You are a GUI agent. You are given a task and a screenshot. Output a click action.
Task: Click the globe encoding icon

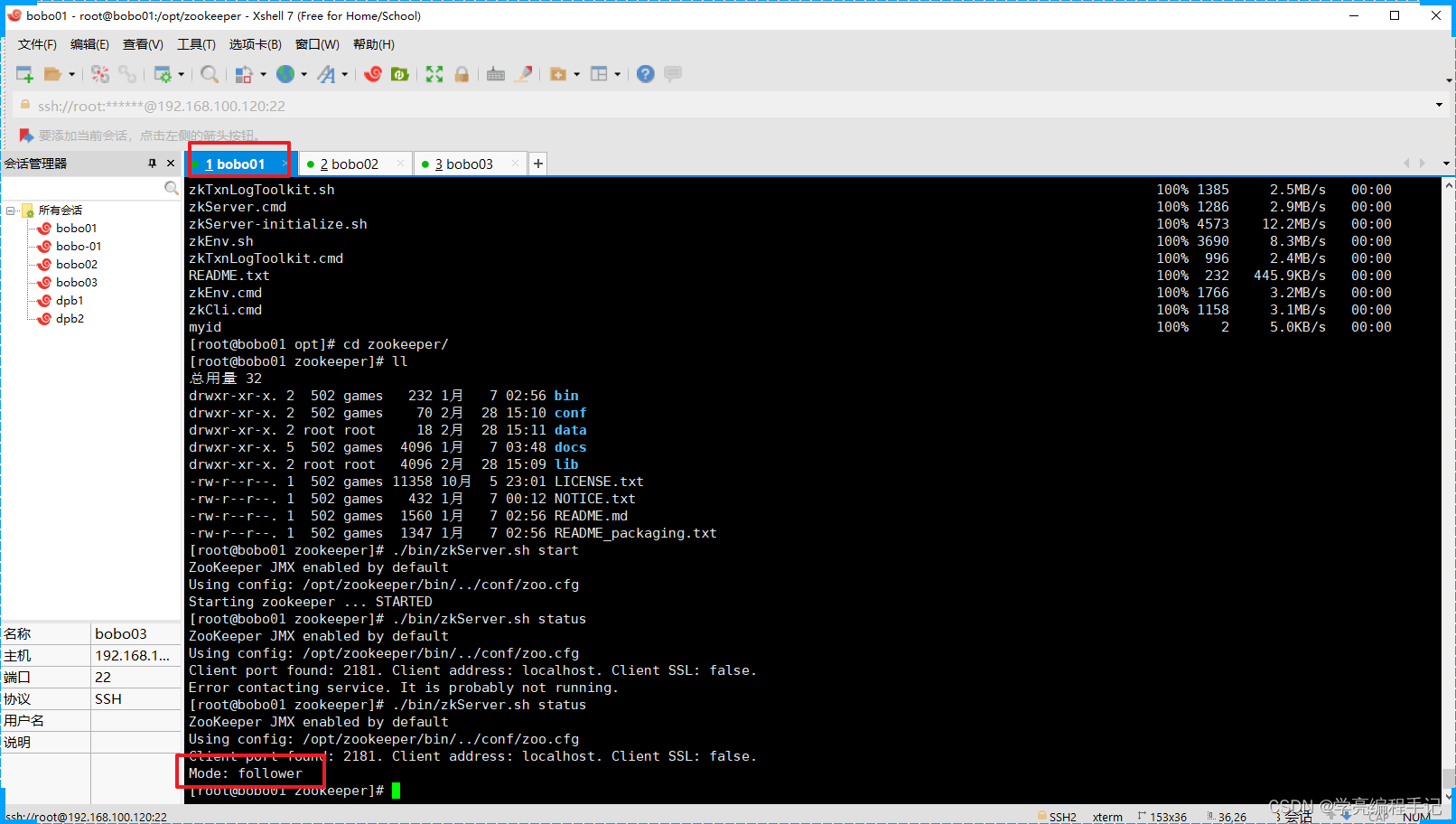point(285,74)
